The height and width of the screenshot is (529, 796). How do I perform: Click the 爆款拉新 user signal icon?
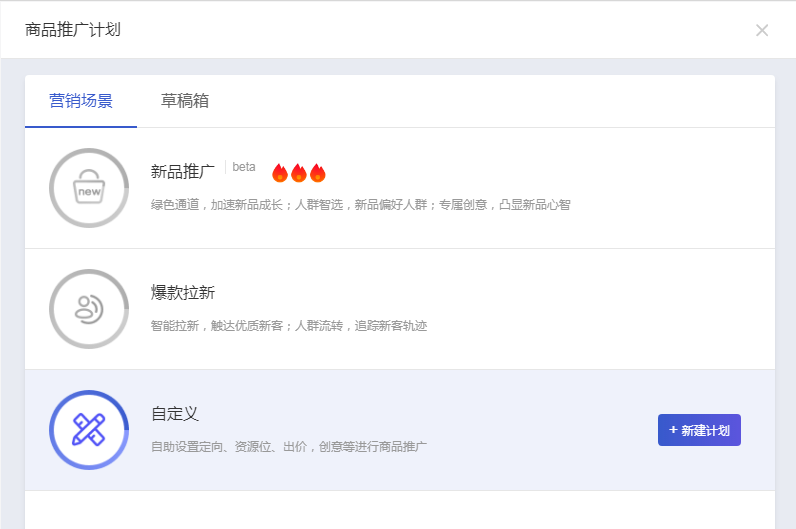click(x=89, y=309)
